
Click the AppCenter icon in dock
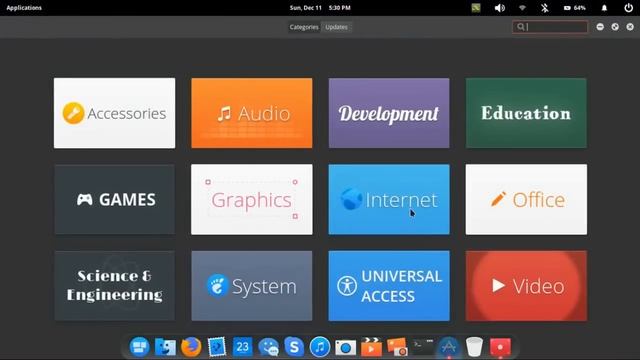pos(449,347)
